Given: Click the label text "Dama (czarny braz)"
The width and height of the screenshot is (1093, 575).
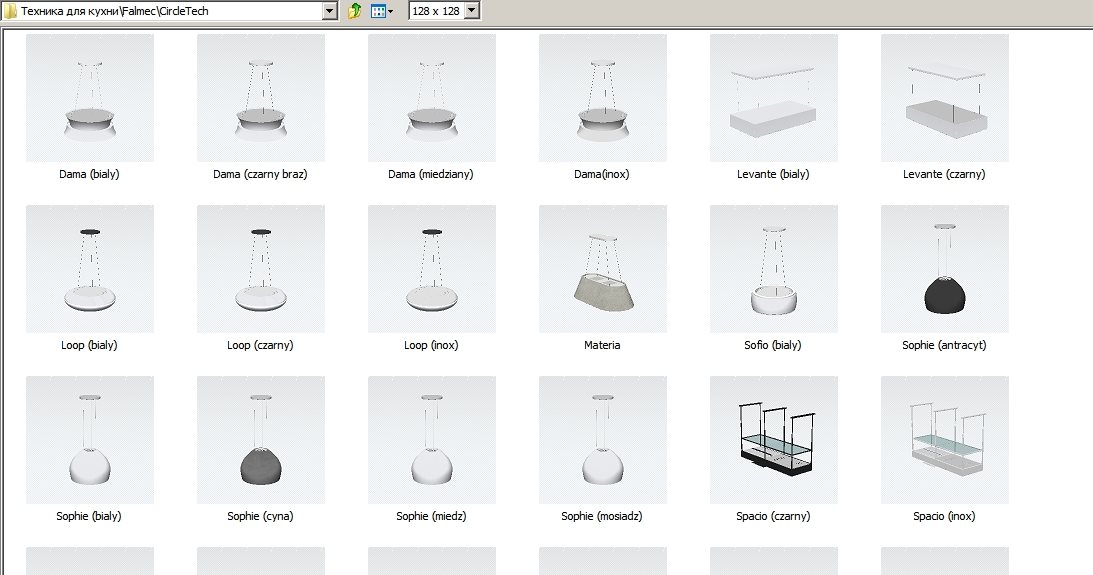Looking at the screenshot, I should (x=260, y=174).
